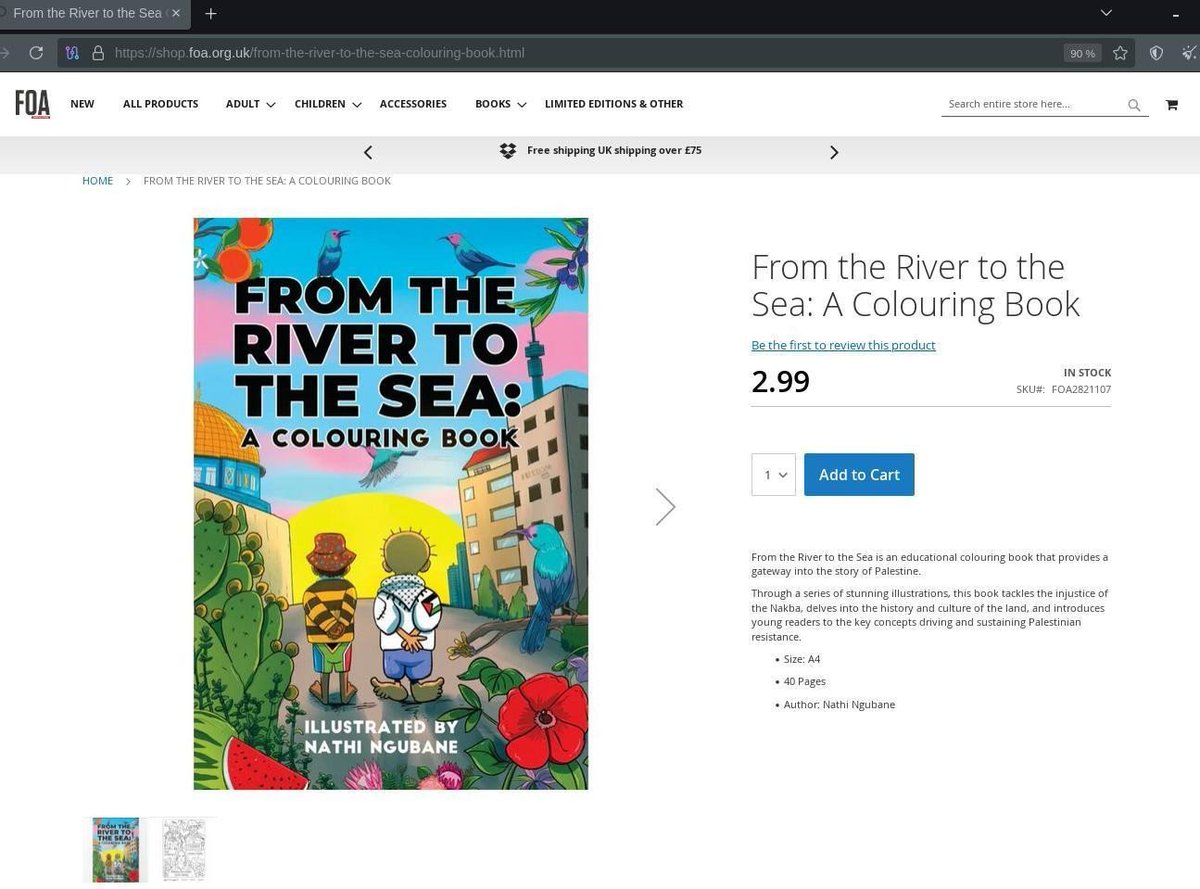The width and height of the screenshot is (1200, 889).
Task: Click the 'Free shipping UK shipping over £75' banner
Action: (x=614, y=151)
